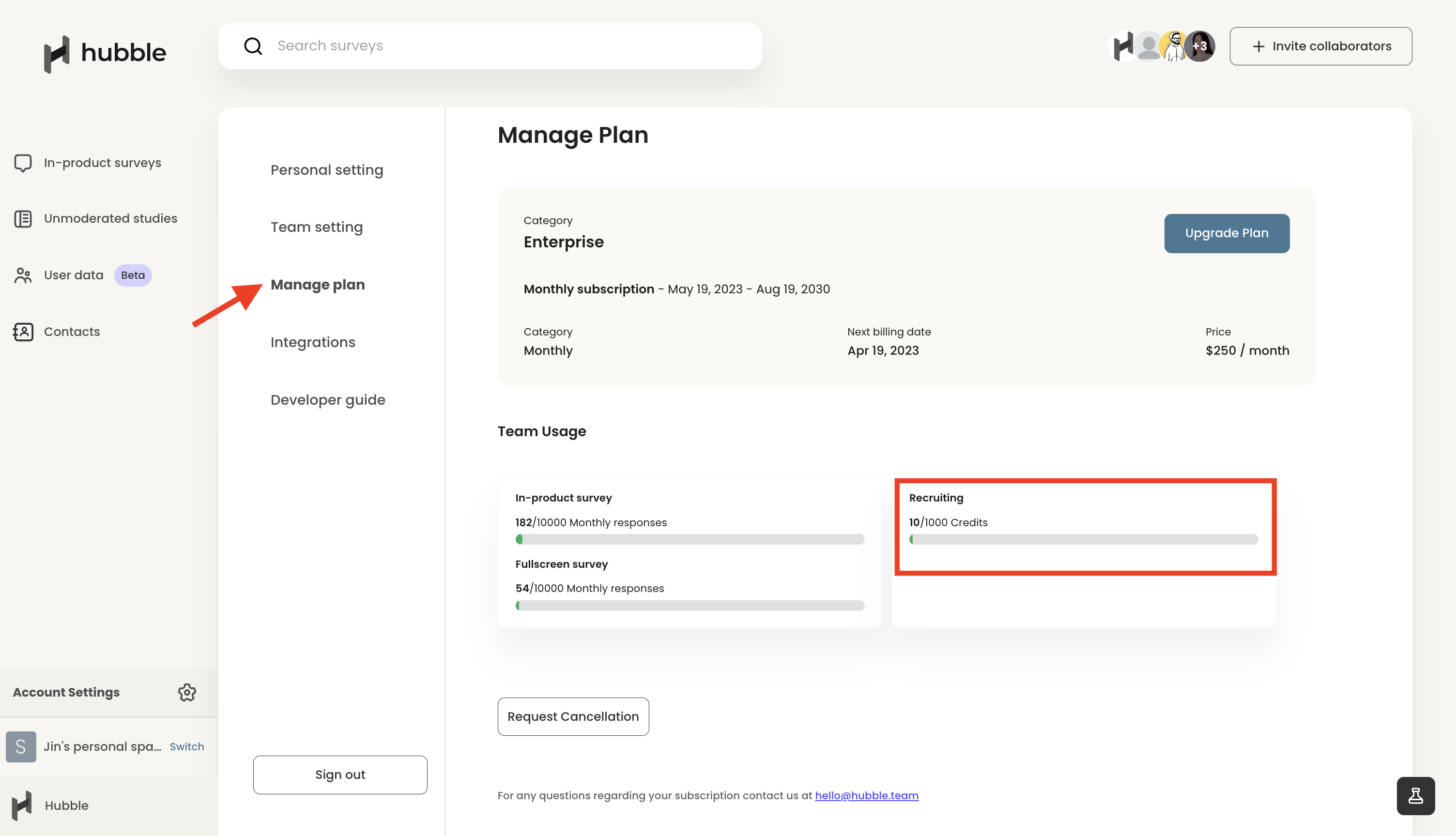Click Request Cancellation button
Viewport: 1456px width, 836px height.
pyautogui.click(x=573, y=716)
